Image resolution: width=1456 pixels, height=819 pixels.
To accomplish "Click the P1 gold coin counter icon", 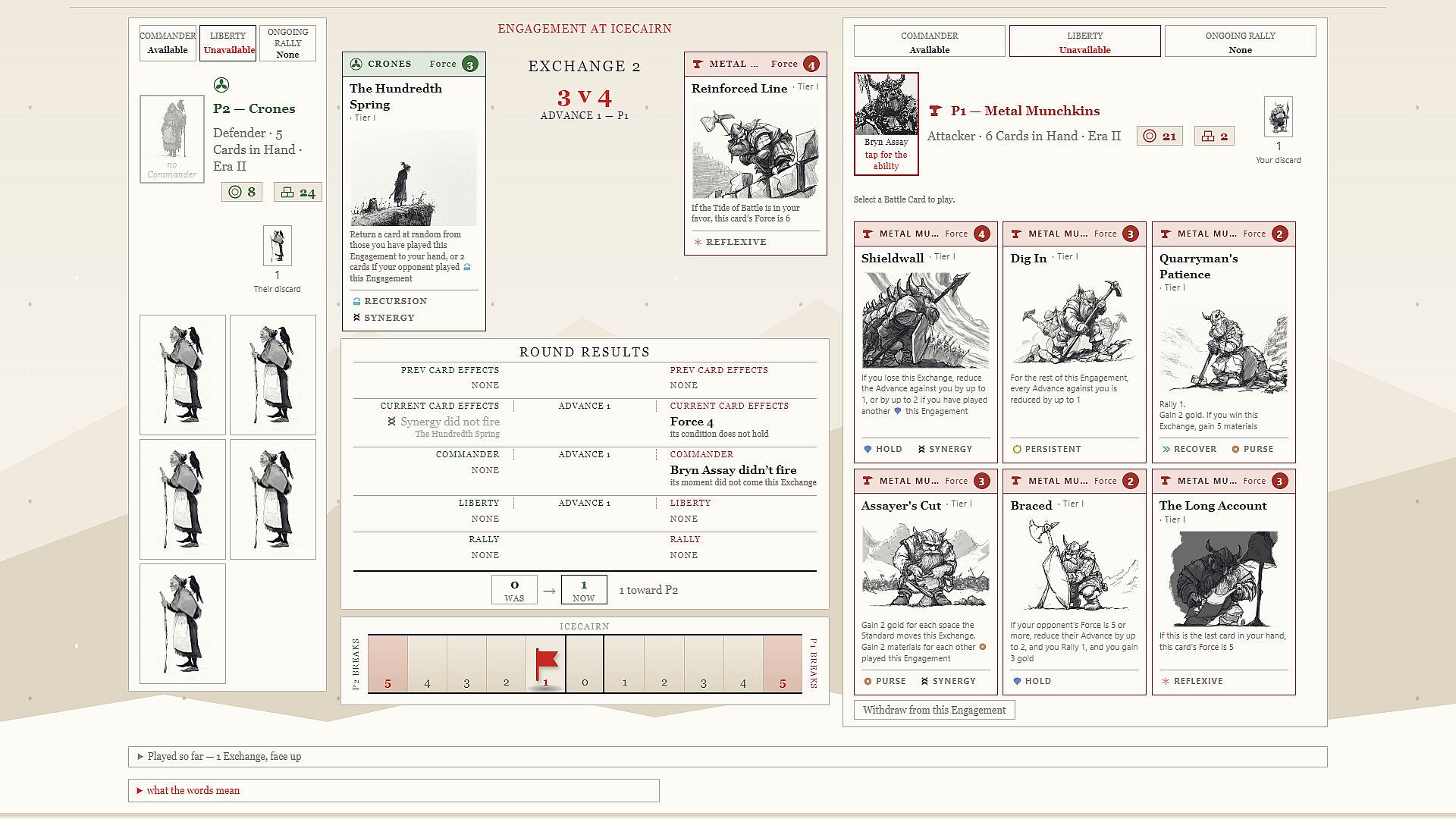I will (1150, 136).
